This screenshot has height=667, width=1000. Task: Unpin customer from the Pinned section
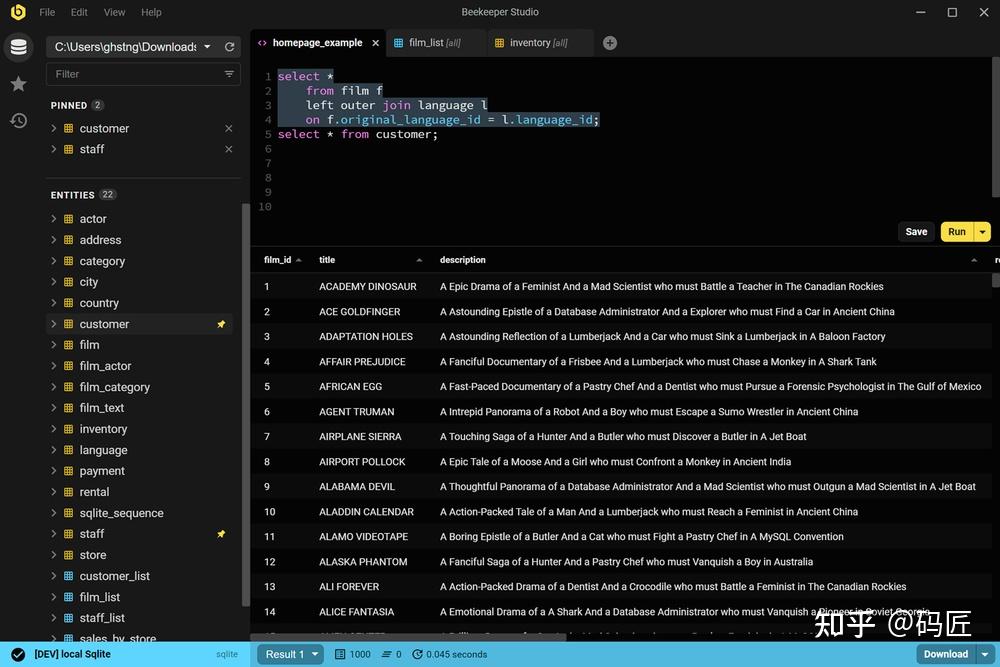pos(228,128)
